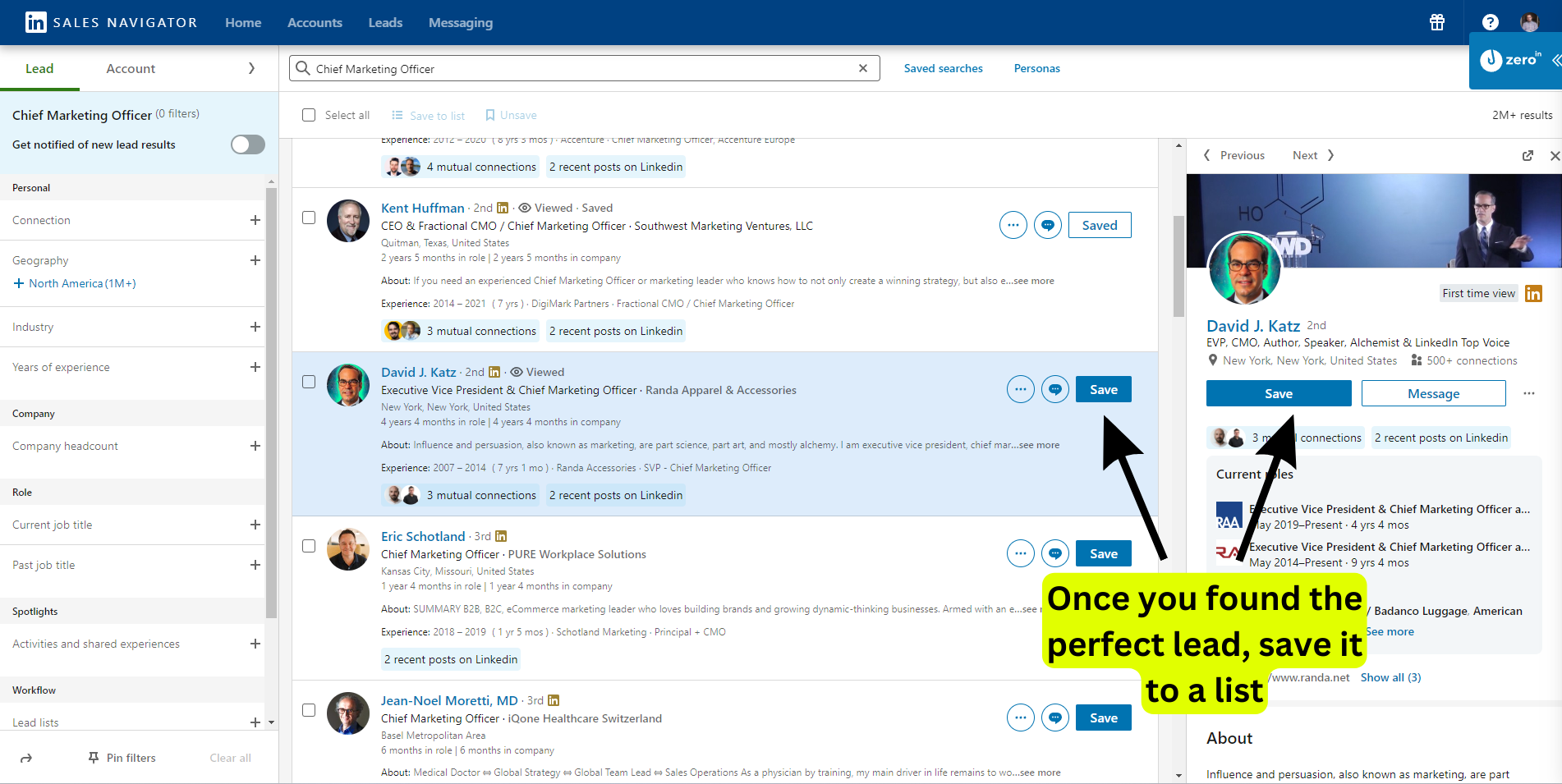Close the David J. Katz preview panel
The height and width of the screenshot is (784, 1562).
1555,155
